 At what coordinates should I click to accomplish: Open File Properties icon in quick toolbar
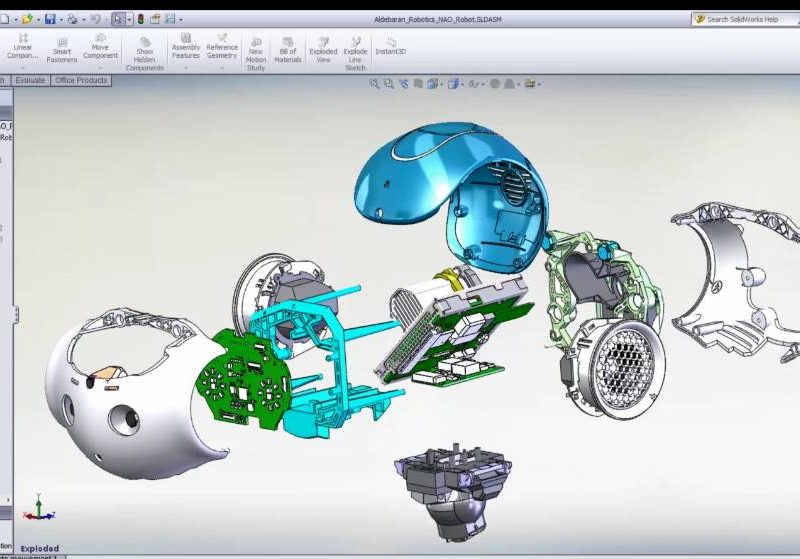pyautogui.click(x=155, y=19)
